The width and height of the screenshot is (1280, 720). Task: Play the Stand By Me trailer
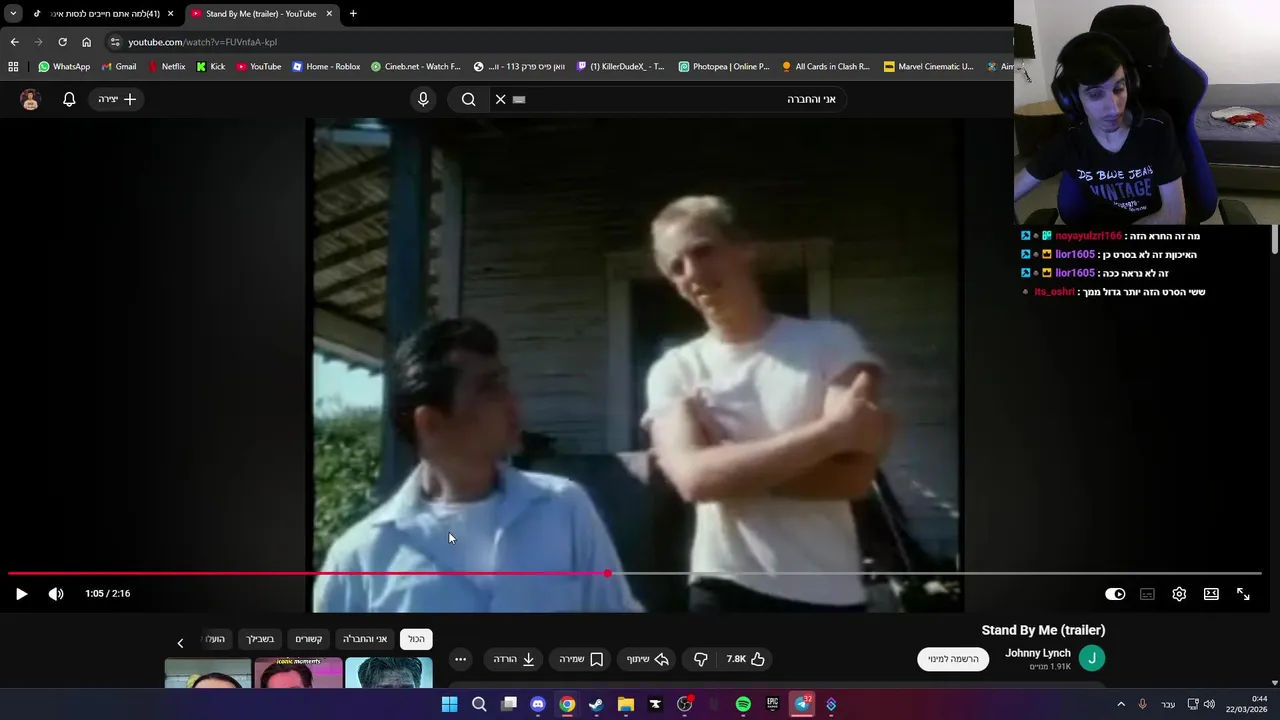[x=21, y=594]
